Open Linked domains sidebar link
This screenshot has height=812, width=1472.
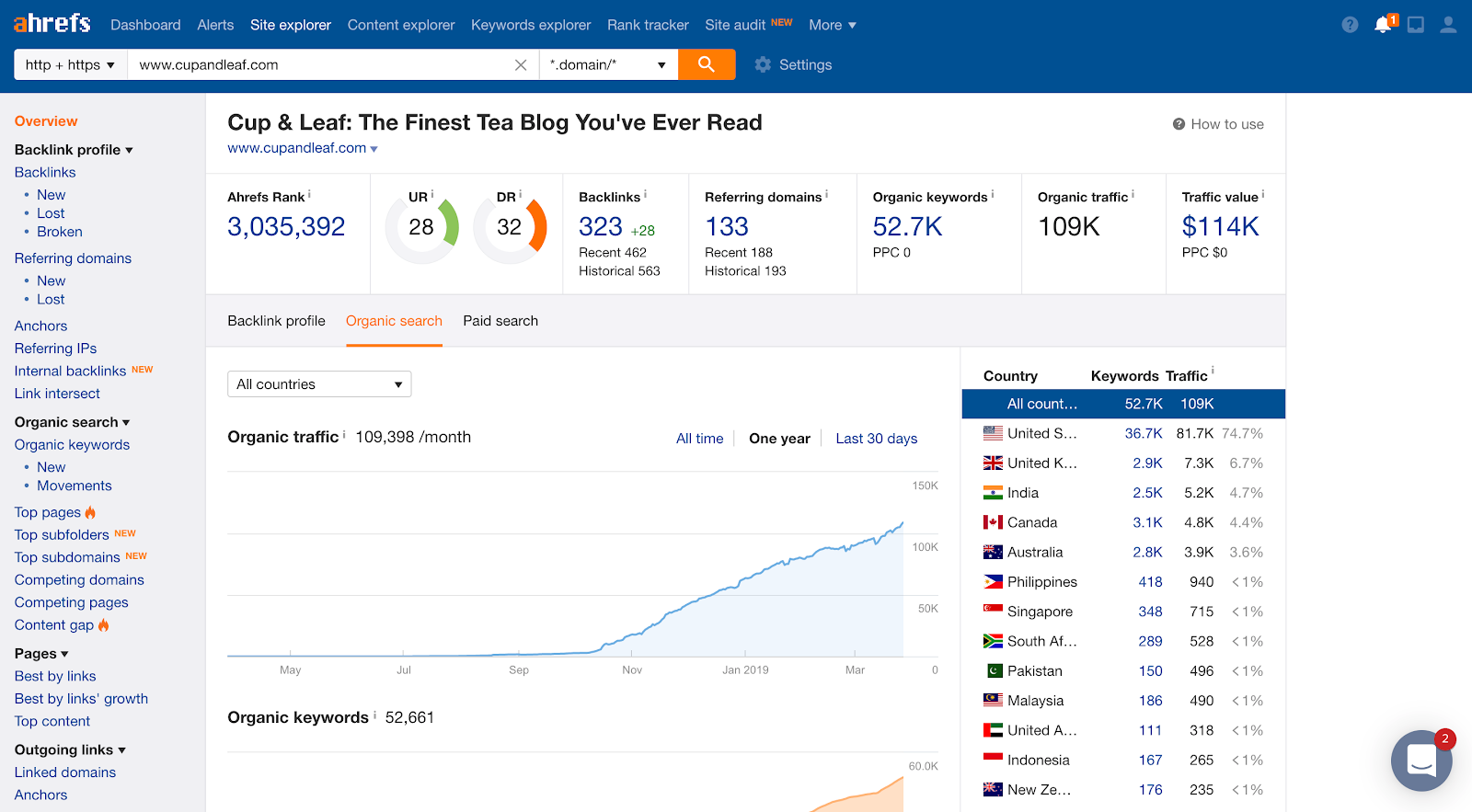pos(65,772)
